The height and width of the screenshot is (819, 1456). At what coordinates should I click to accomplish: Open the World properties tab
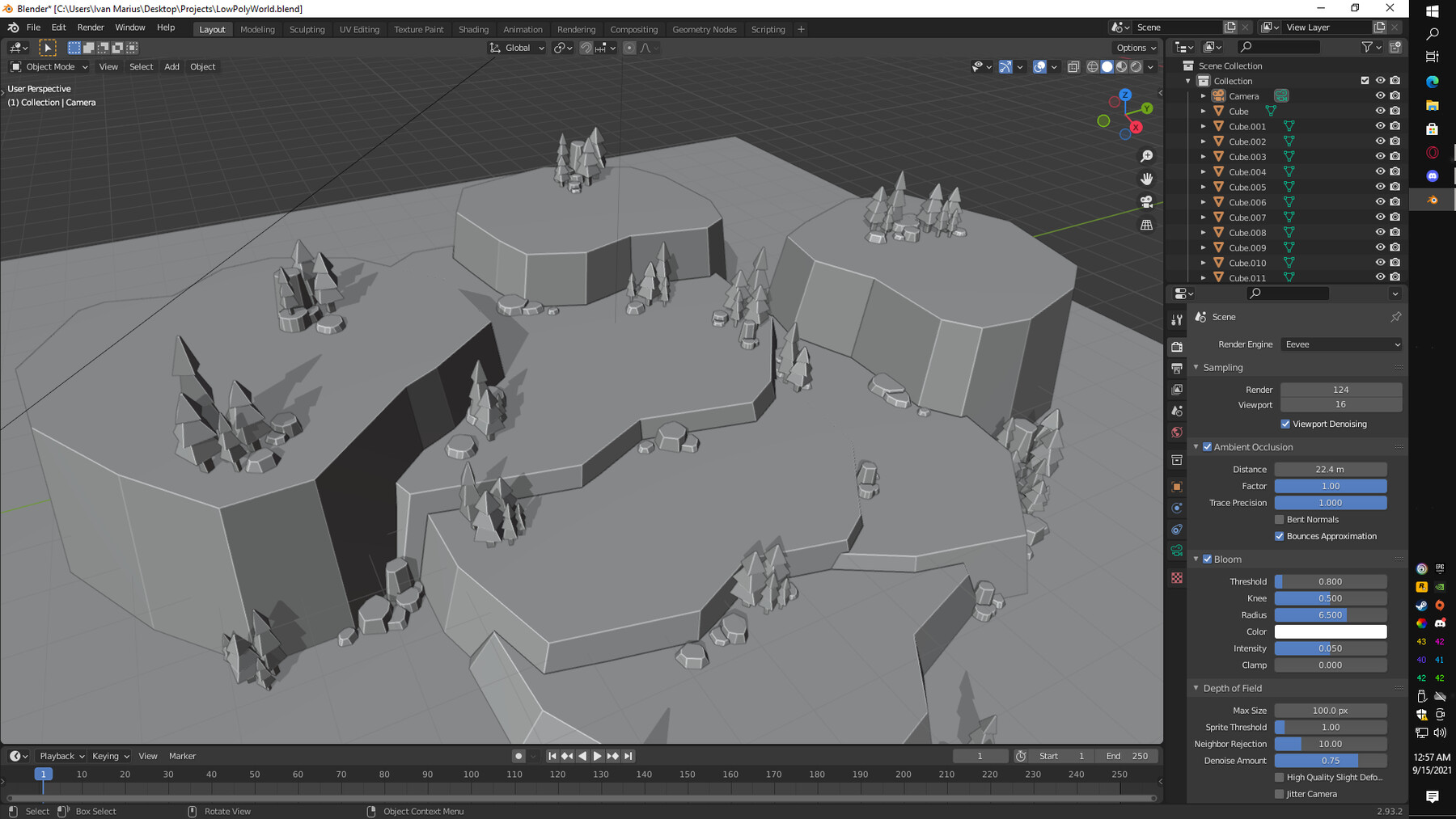(x=1177, y=433)
